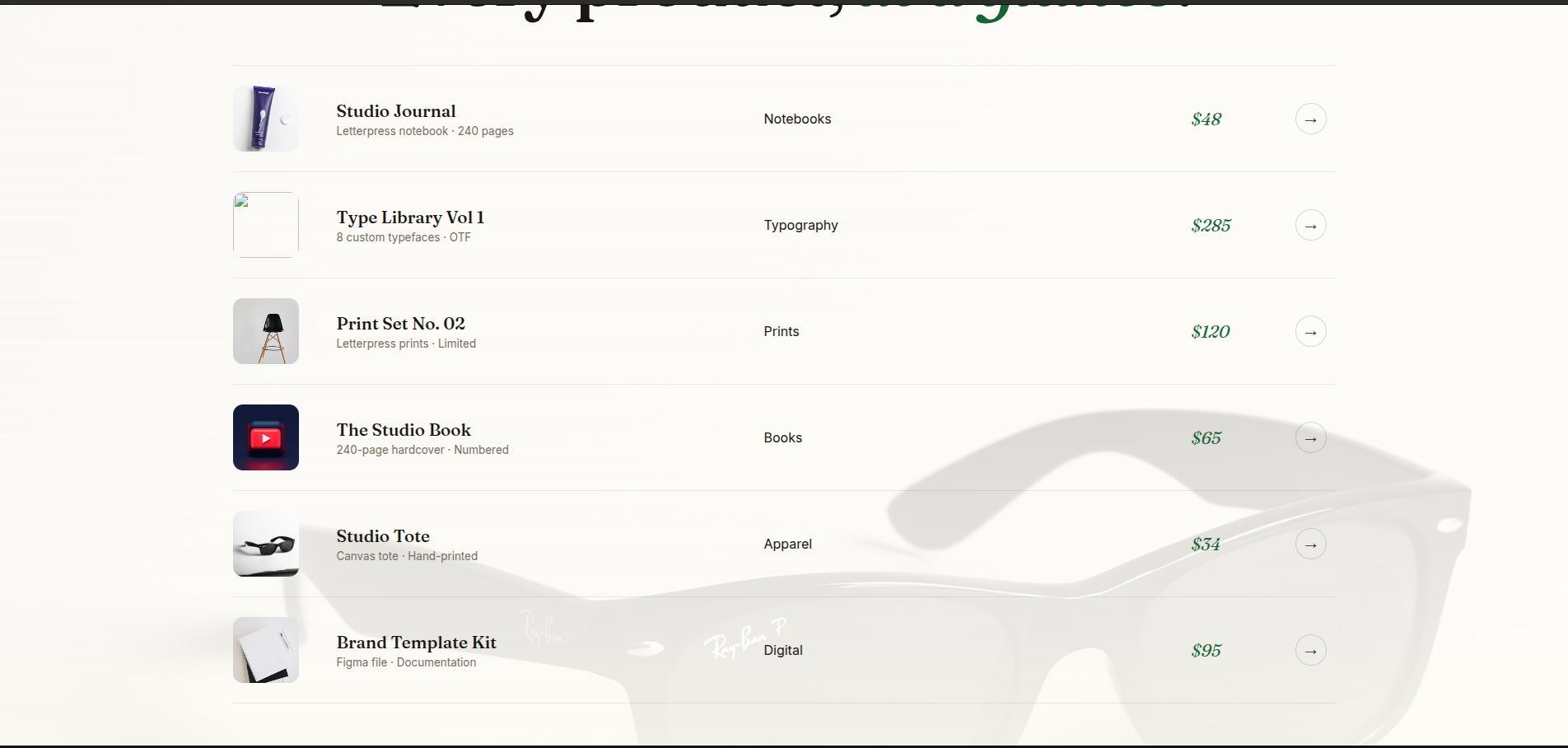Open the arrow button for The Studio Book
This screenshot has width=1568, height=748.
pyautogui.click(x=1310, y=438)
